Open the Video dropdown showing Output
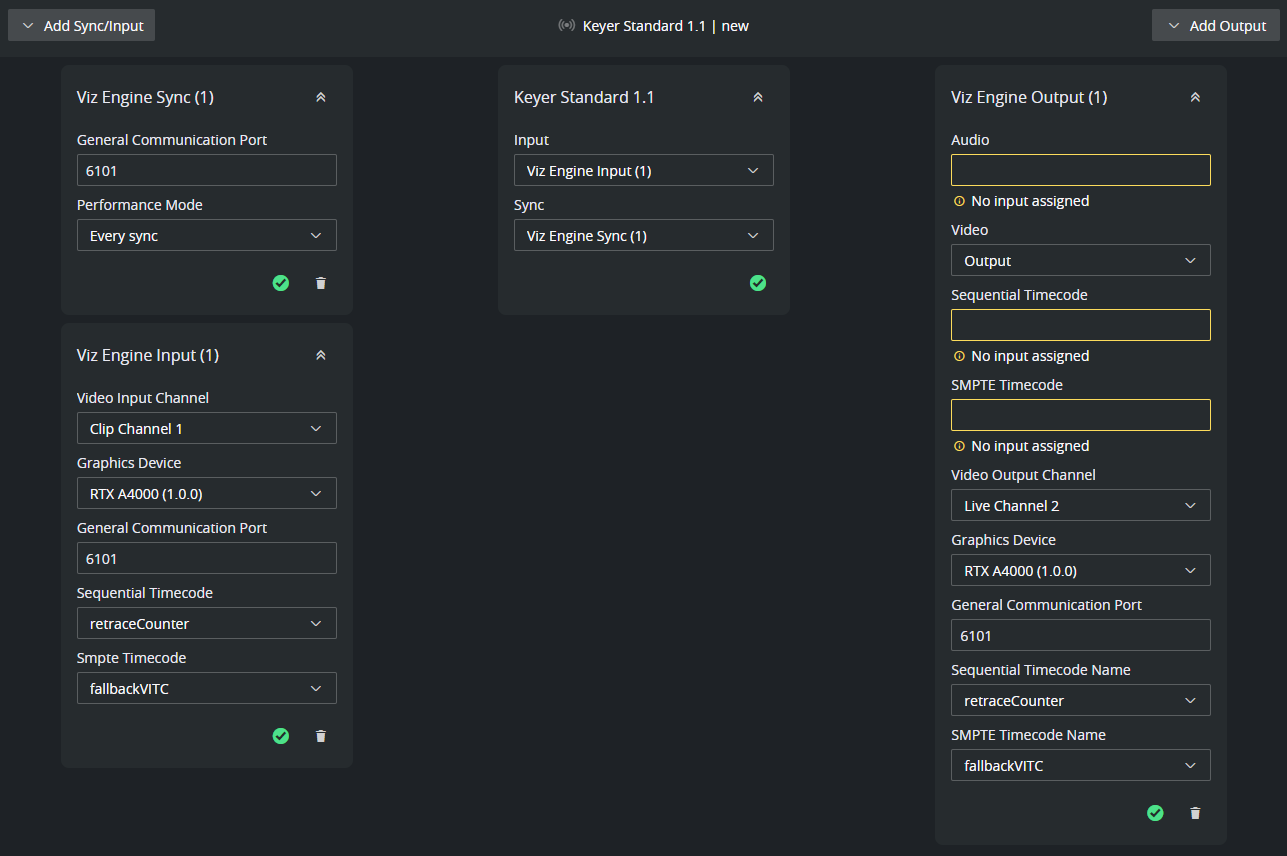 1081,261
